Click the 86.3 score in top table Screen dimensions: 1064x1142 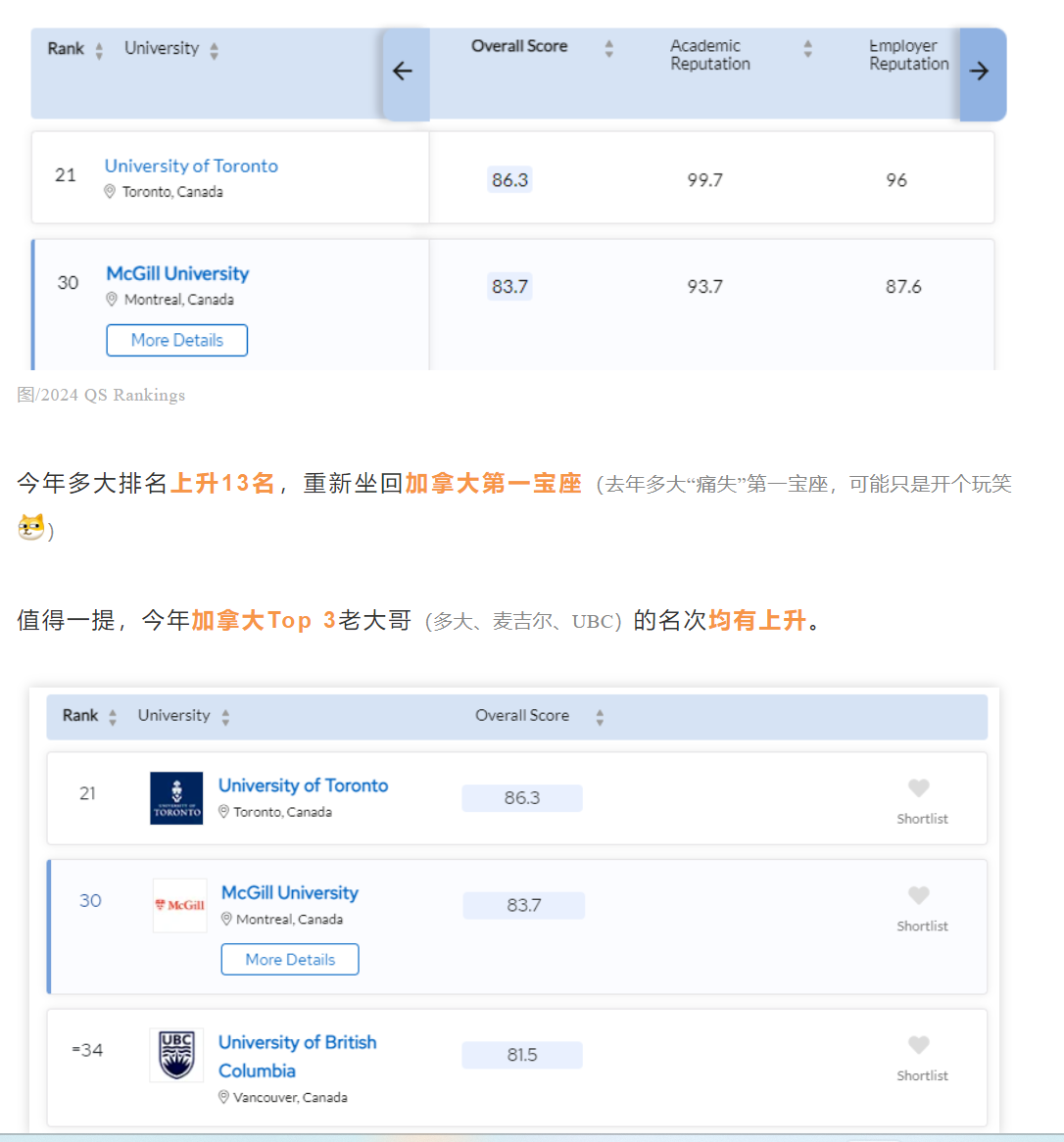pos(509,180)
